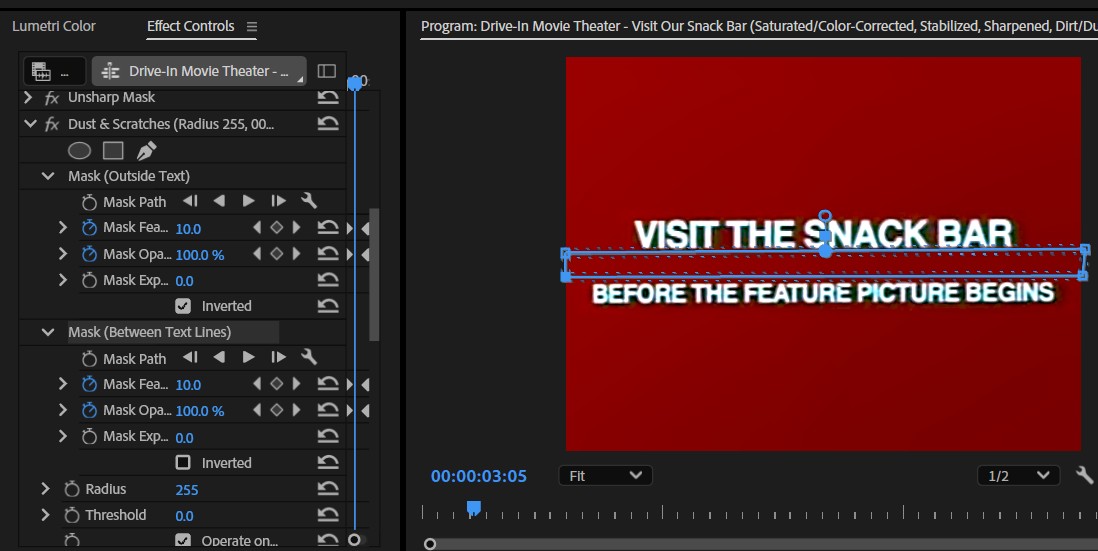Toggle Outside Text Mask Opacity animation stopwatch
Image resolution: width=1098 pixels, height=551 pixels.
click(89, 254)
